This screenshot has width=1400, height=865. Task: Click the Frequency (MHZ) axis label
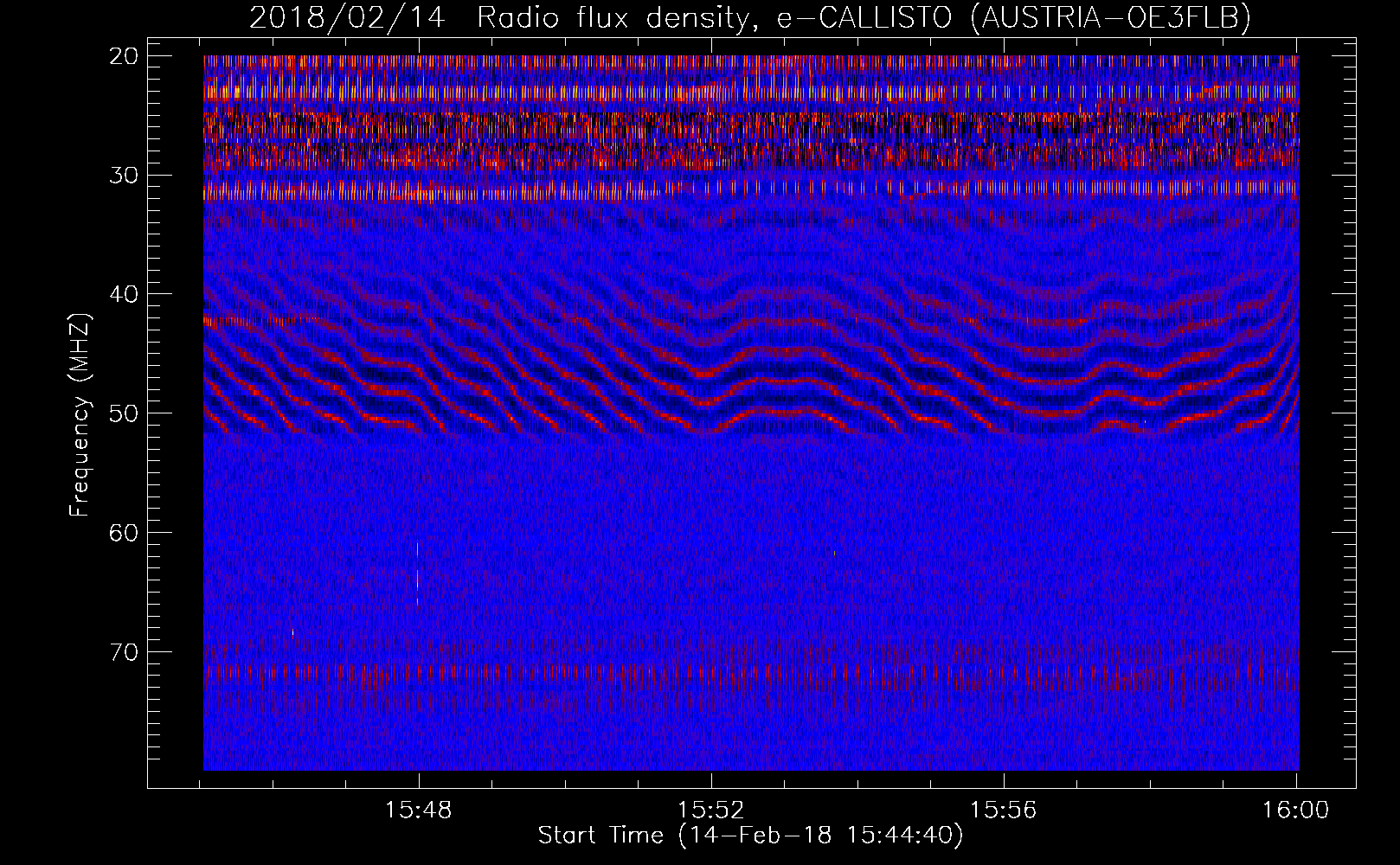(x=80, y=415)
